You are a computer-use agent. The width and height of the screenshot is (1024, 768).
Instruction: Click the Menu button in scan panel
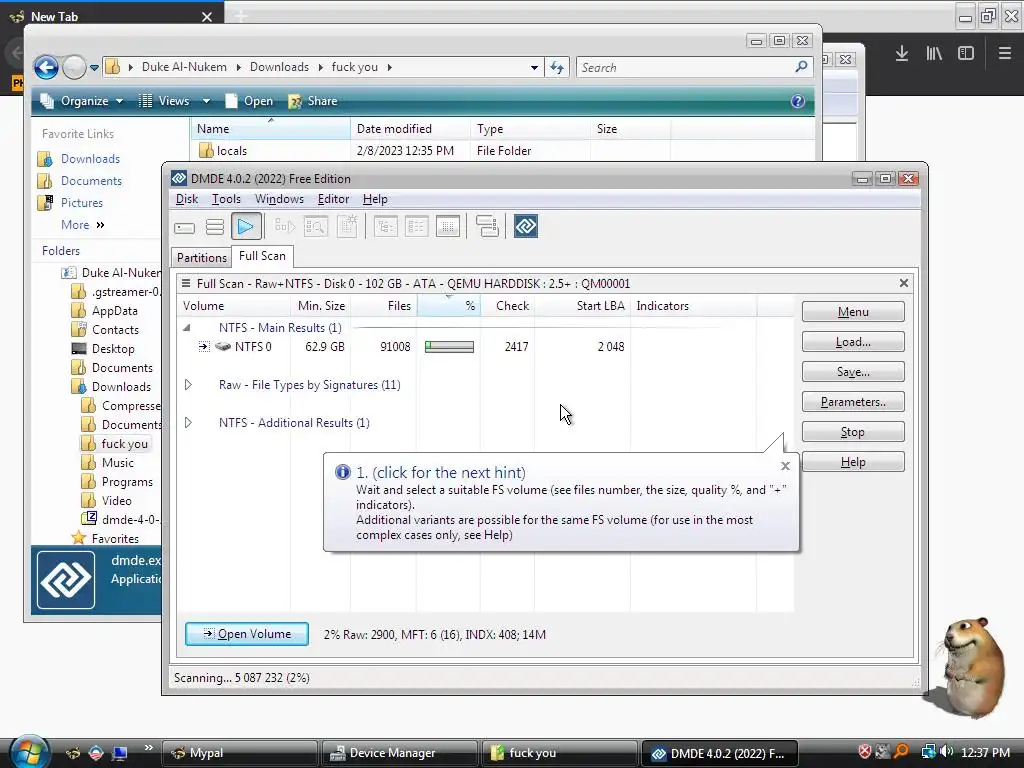tap(853, 312)
